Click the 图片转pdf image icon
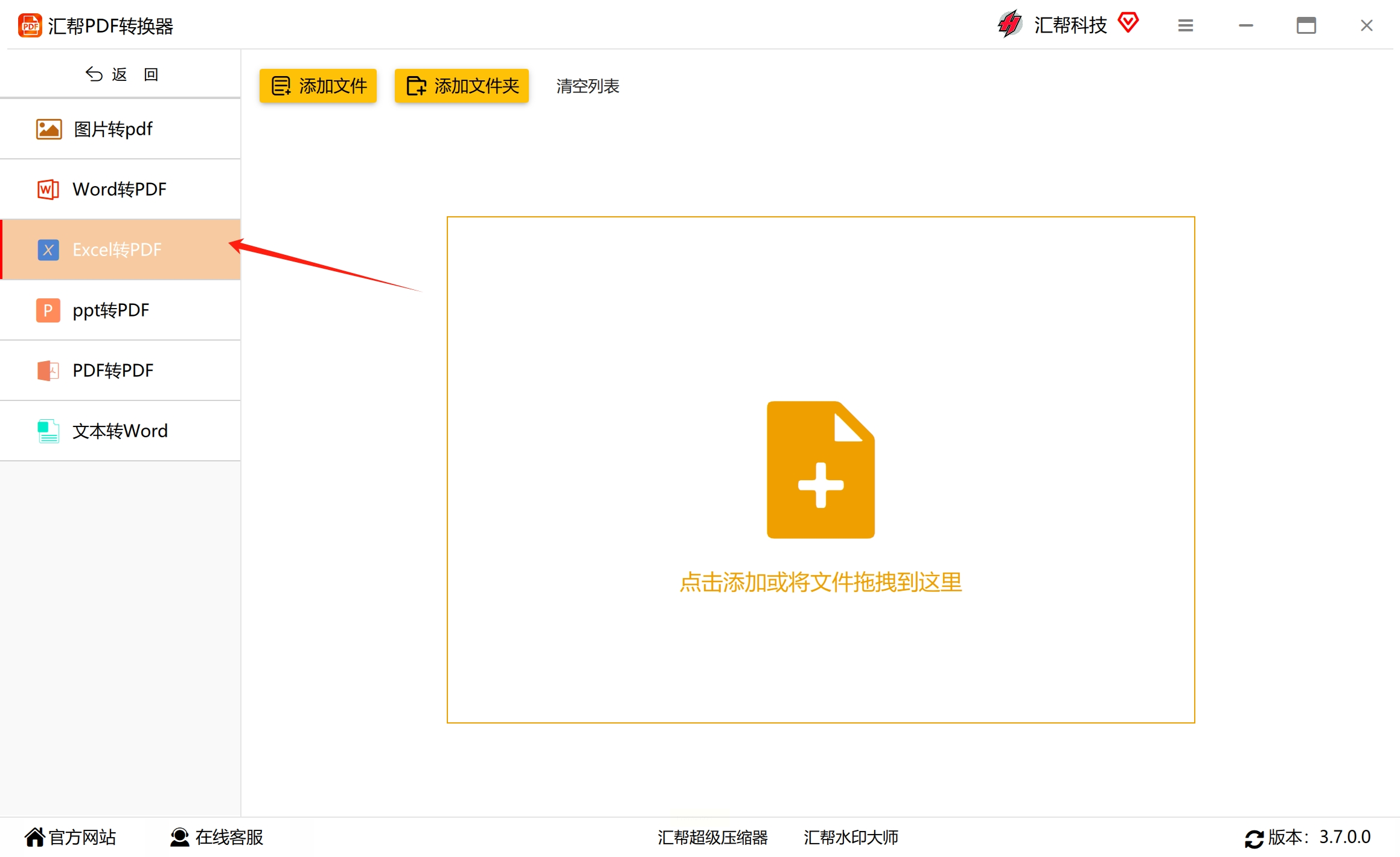This screenshot has height=857, width=1400. [x=48, y=129]
